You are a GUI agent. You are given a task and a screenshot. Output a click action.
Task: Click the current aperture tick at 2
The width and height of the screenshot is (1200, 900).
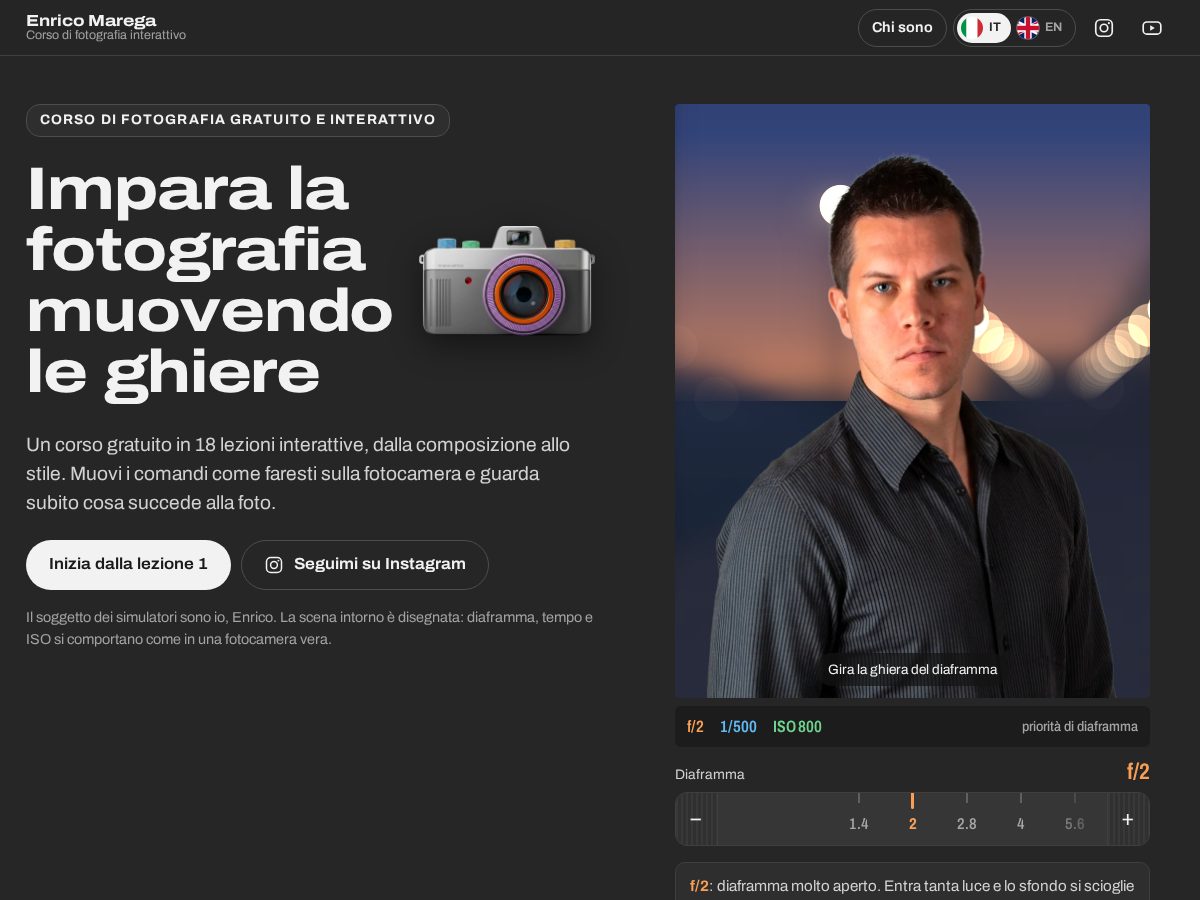click(913, 813)
